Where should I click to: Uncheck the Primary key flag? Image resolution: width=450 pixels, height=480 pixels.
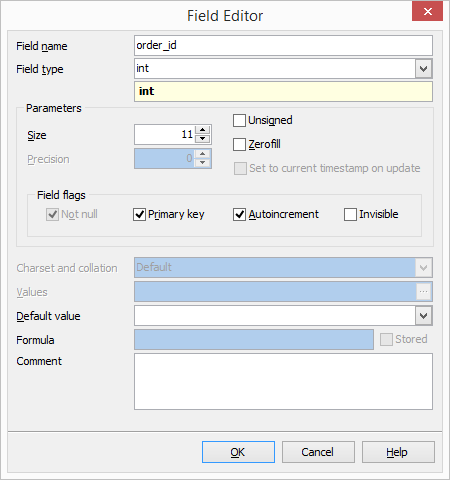click(x=139, y=214)
